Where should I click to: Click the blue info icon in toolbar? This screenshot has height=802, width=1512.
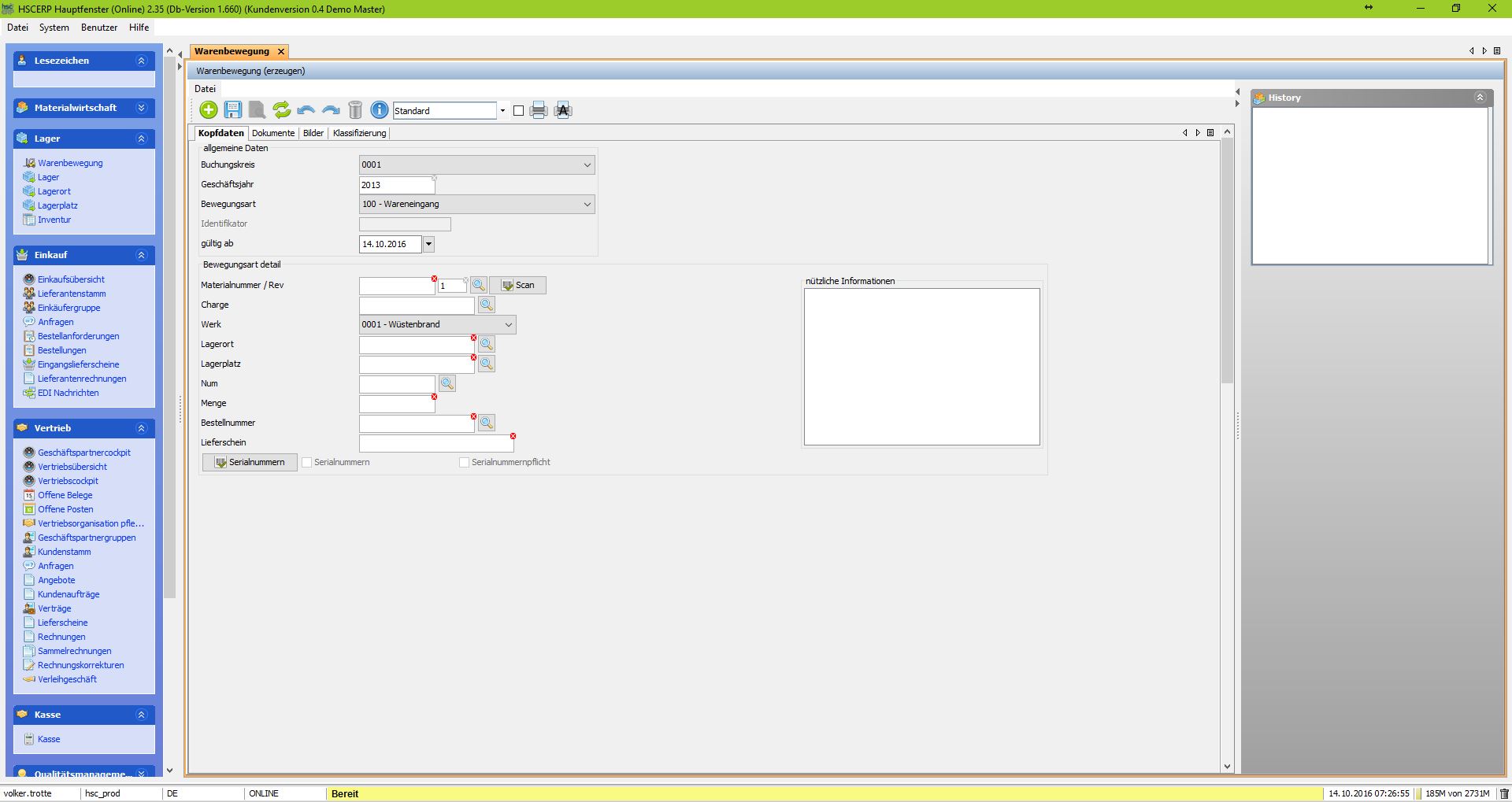click(x=379, y=110)
